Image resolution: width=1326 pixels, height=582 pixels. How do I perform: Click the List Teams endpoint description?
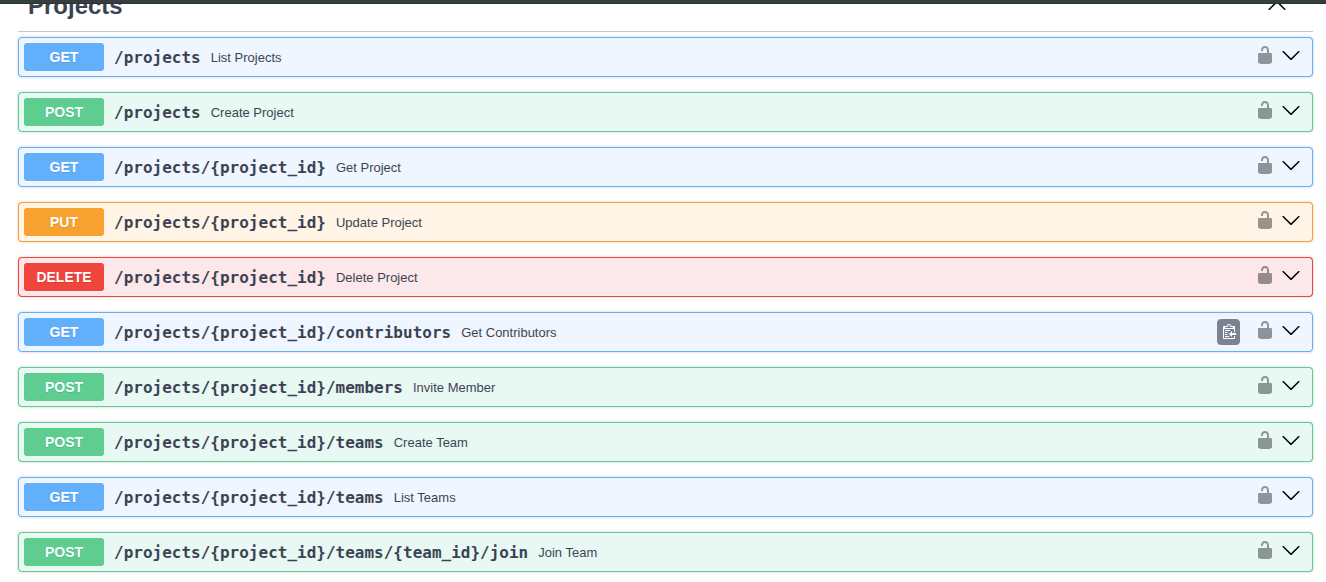pyautogui.click(x=424, y=498)
